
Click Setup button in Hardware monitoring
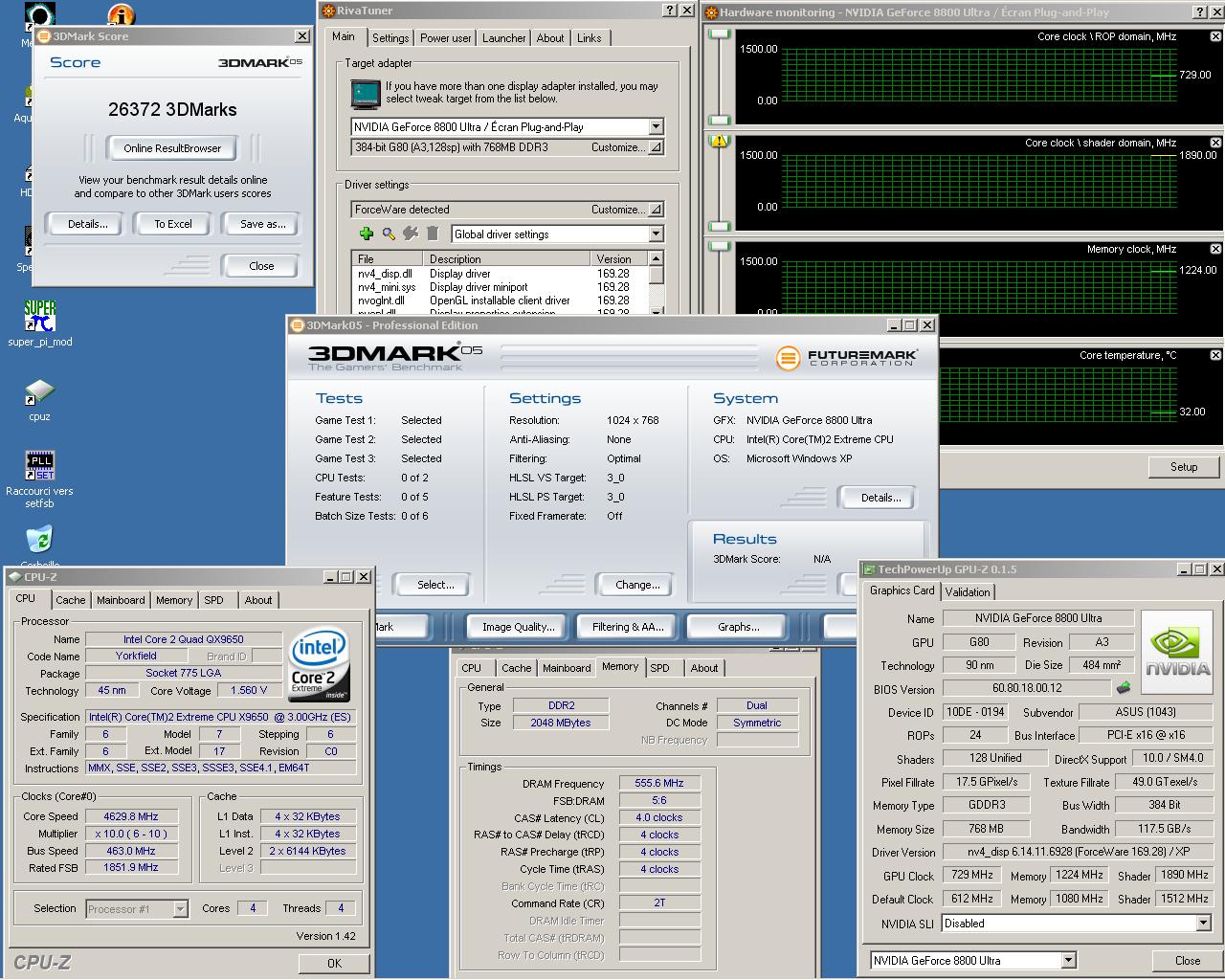point(1183,467)
